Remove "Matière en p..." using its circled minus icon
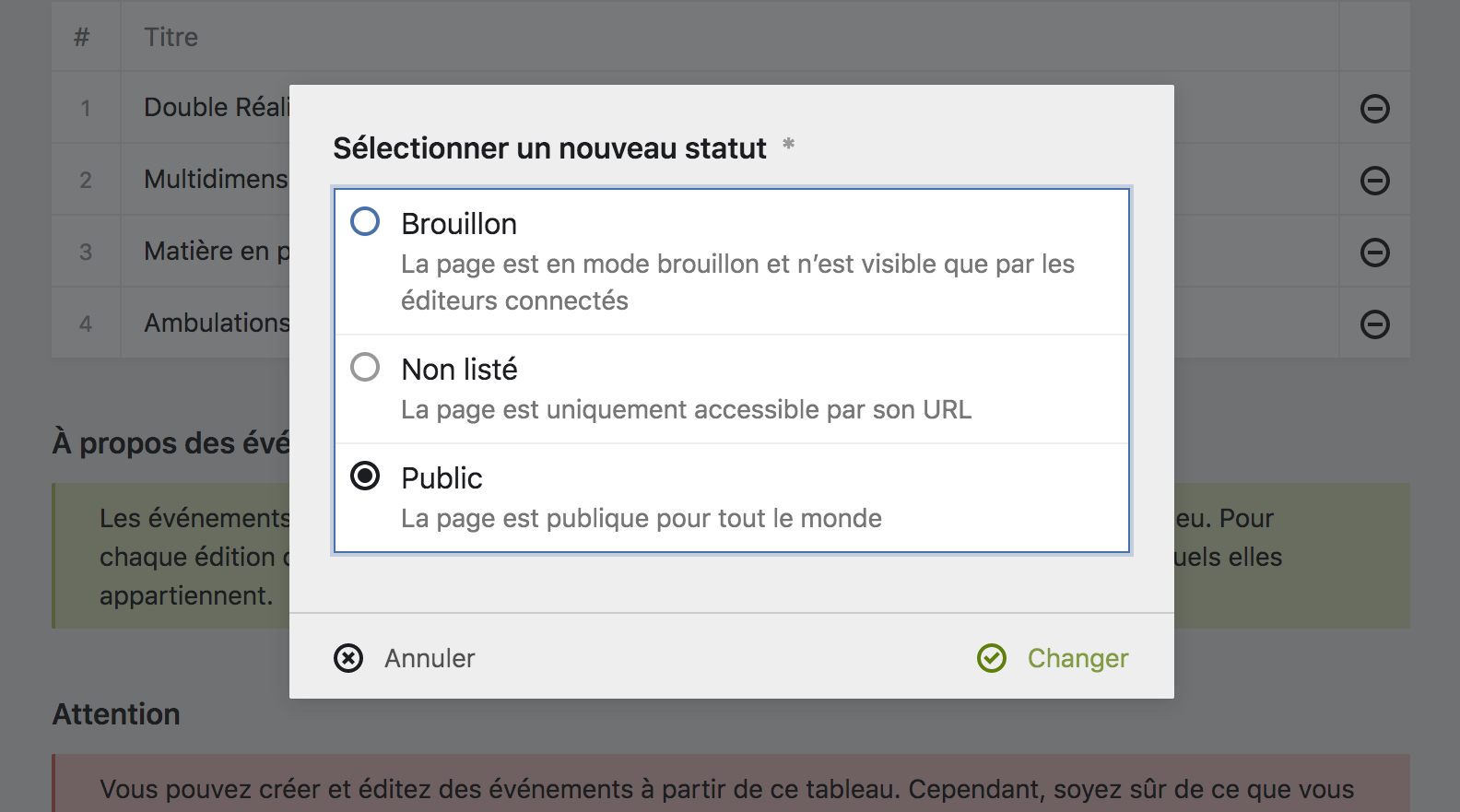This screenshot has height=812, width=1460. click(1374, 251)
